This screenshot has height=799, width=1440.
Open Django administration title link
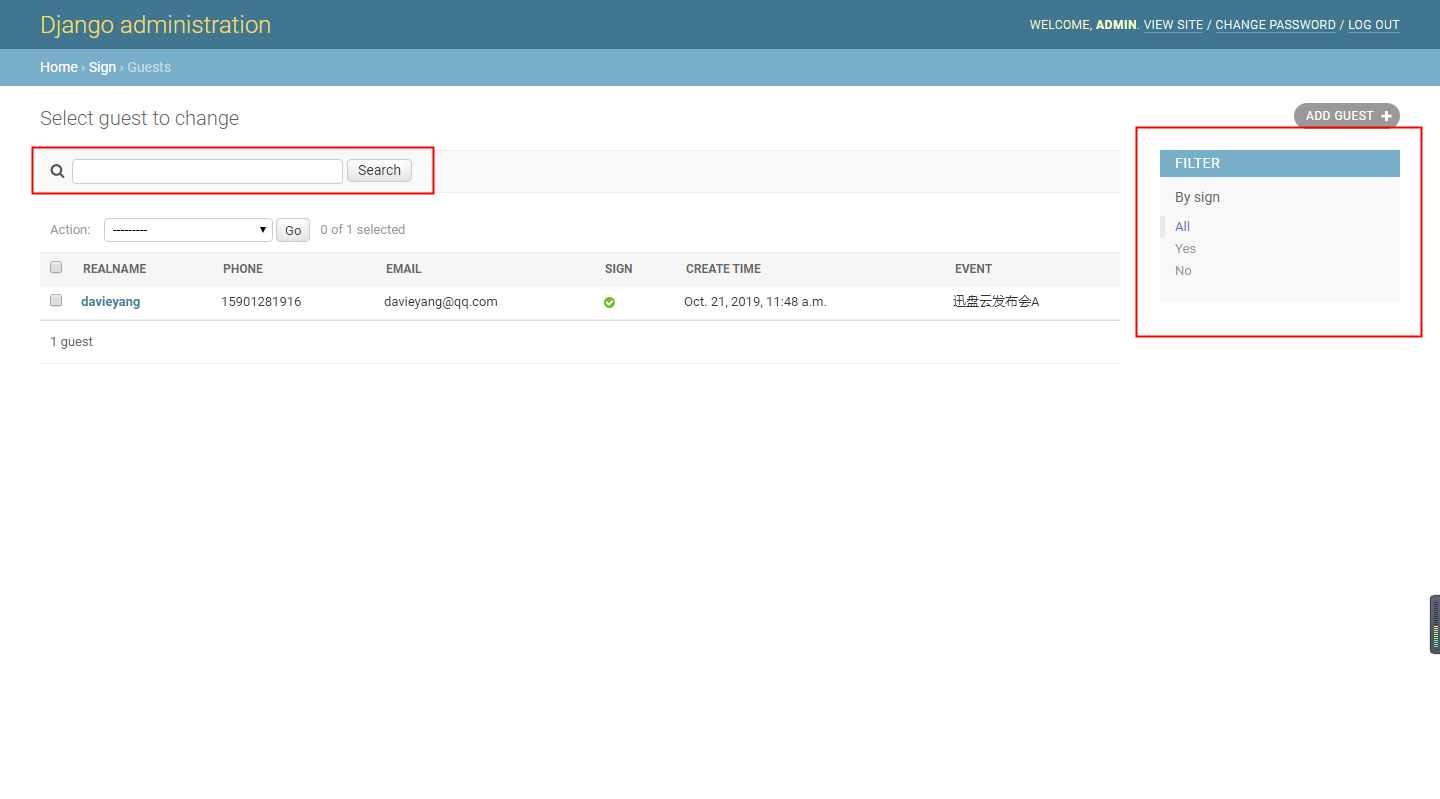click(155, 25)
